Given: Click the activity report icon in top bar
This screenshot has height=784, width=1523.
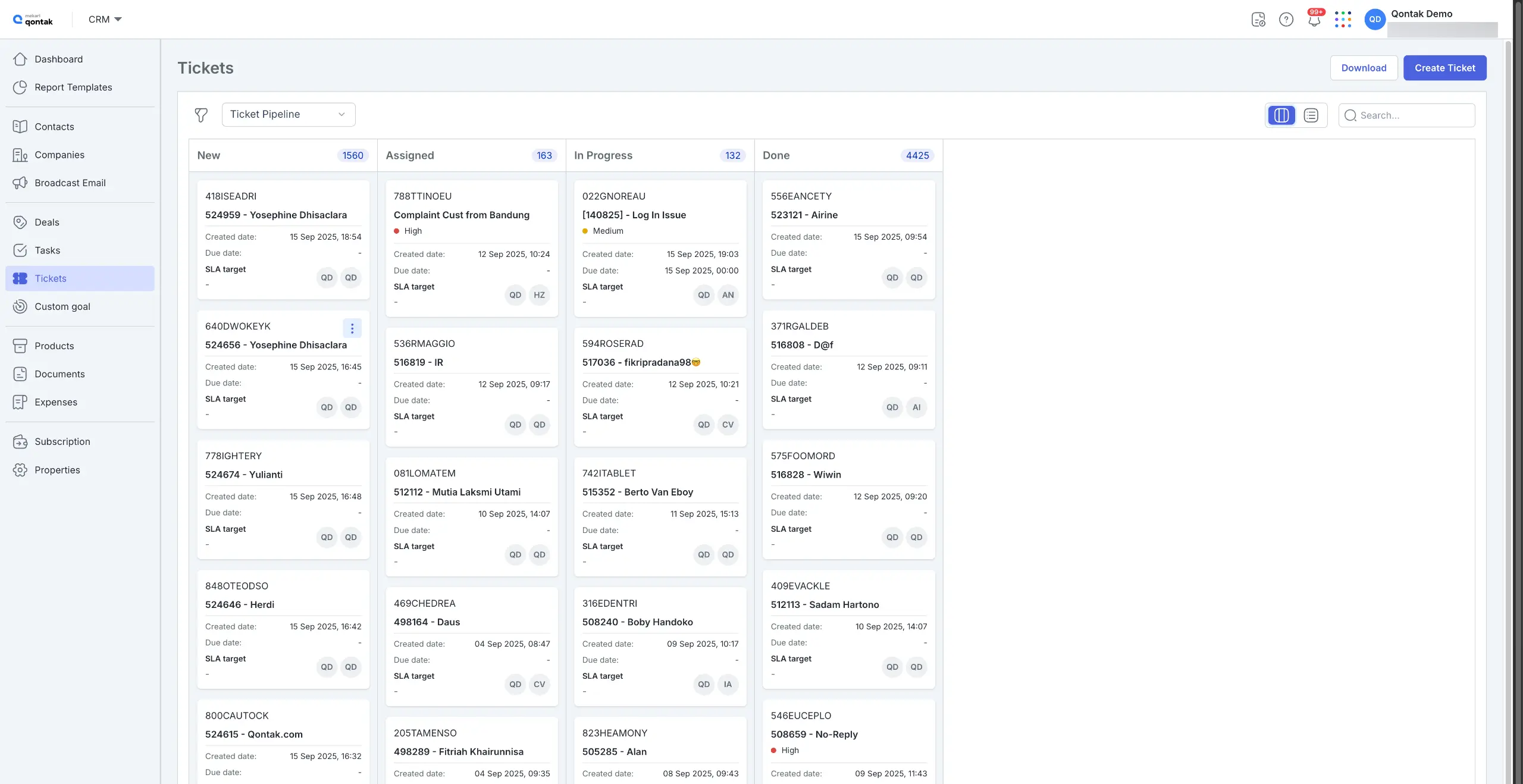Looking at the screenshot, I should click(x=1259, y=19).
